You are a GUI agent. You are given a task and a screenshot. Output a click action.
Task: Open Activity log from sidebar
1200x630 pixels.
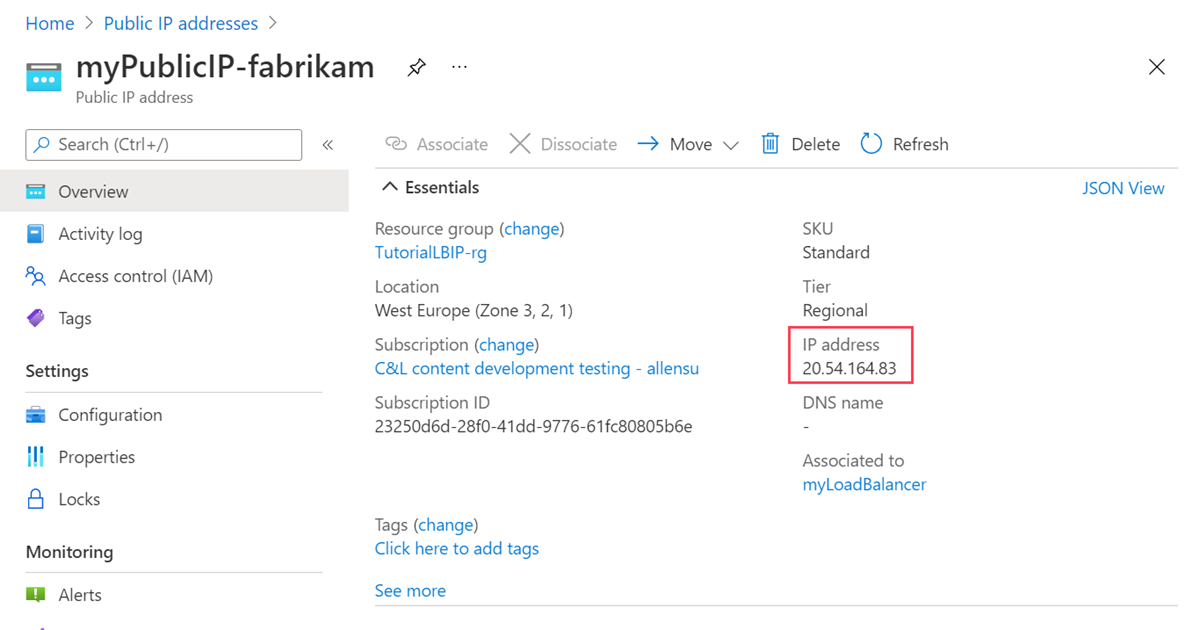[100, 234]
